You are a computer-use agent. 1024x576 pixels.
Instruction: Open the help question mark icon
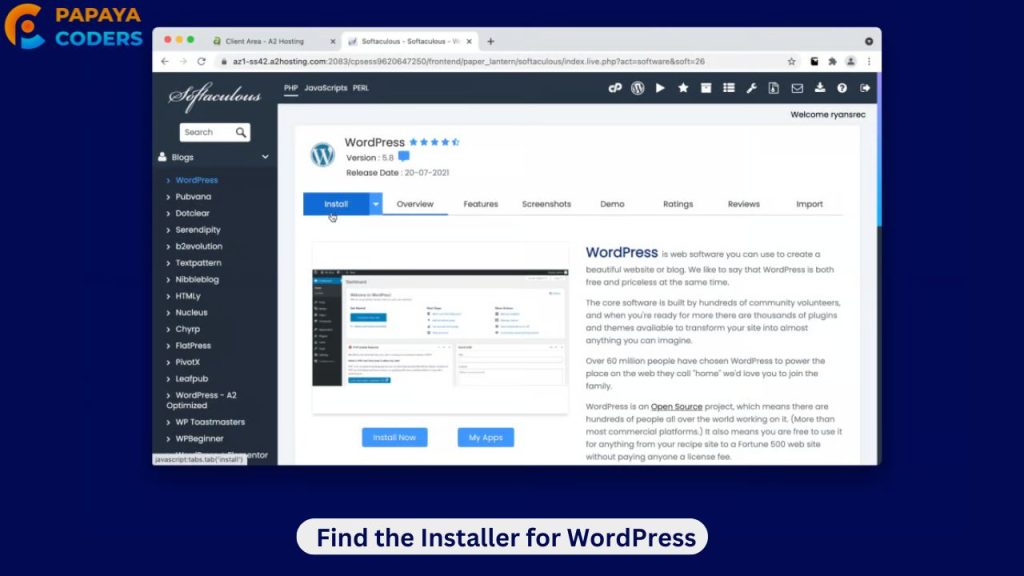tap(842, 88)
